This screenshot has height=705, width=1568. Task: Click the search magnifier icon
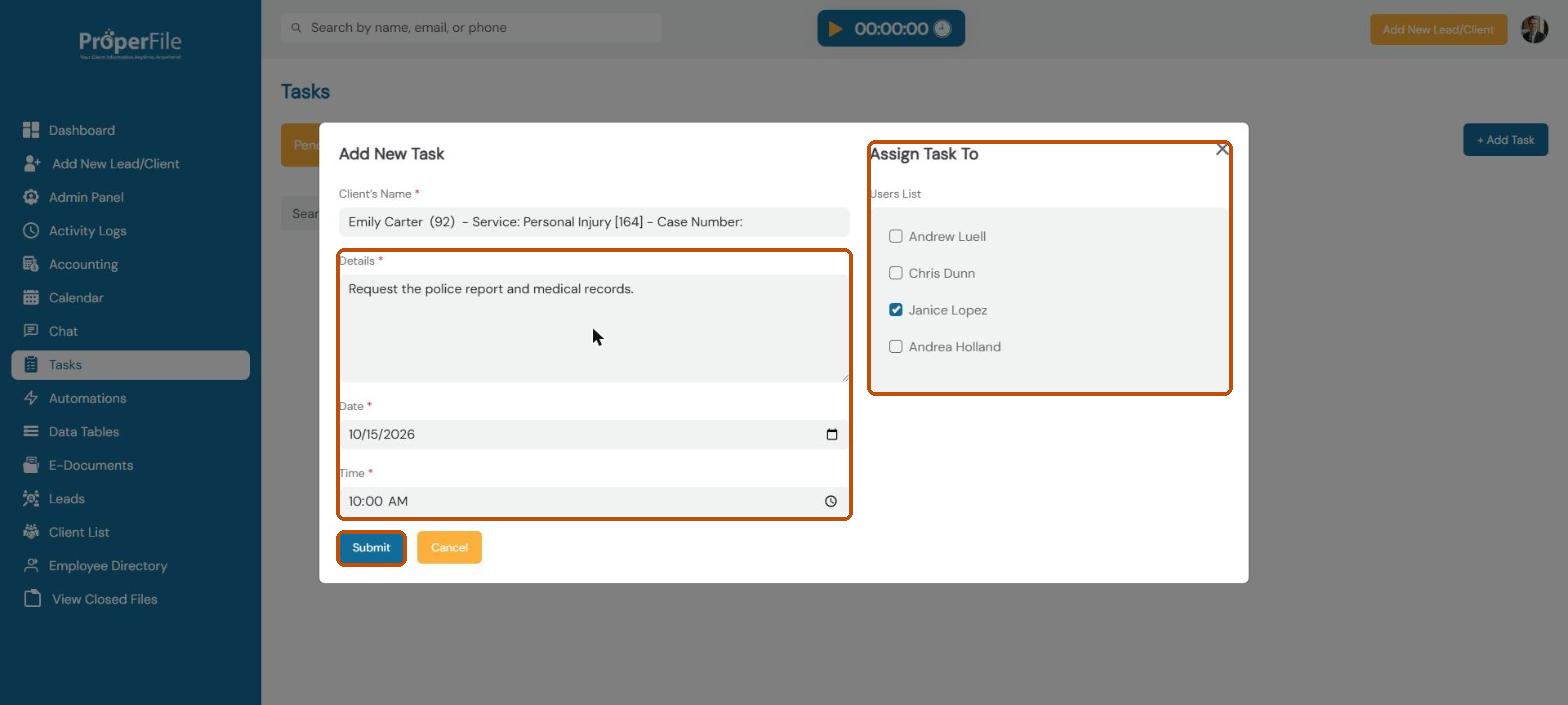click(296, 28)
